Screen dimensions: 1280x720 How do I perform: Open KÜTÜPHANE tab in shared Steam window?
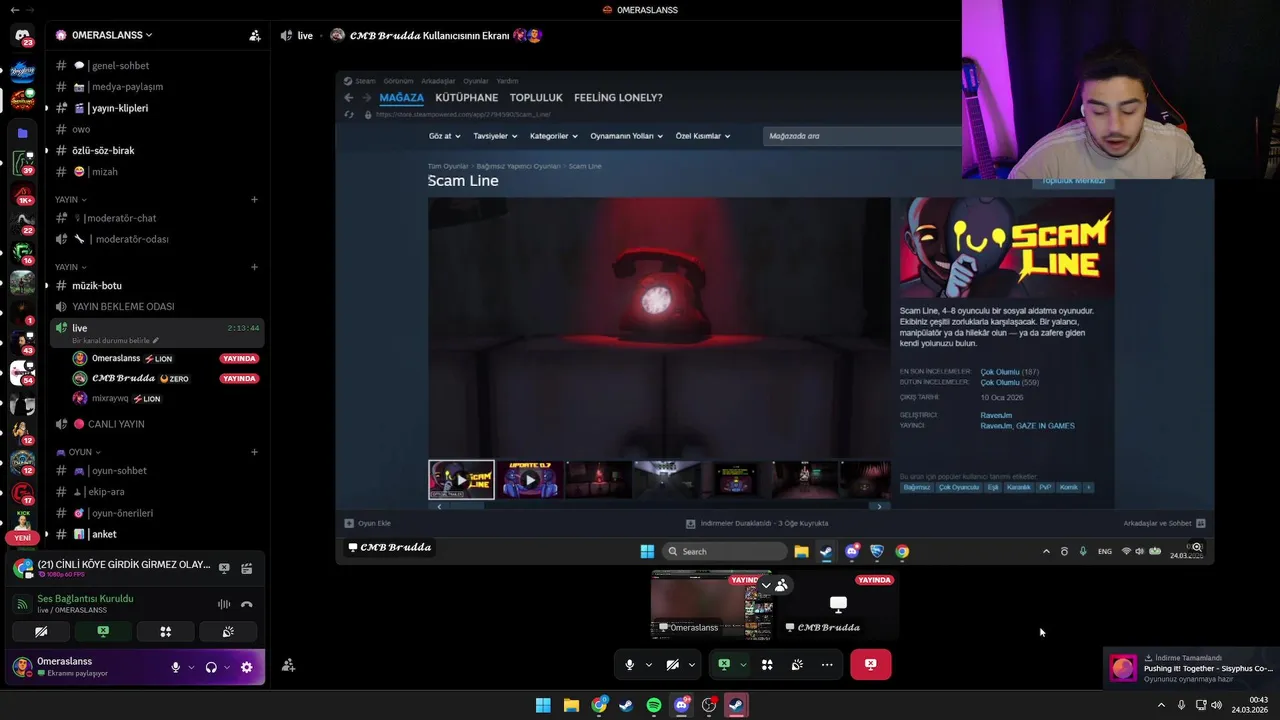(x=467, y=98)
